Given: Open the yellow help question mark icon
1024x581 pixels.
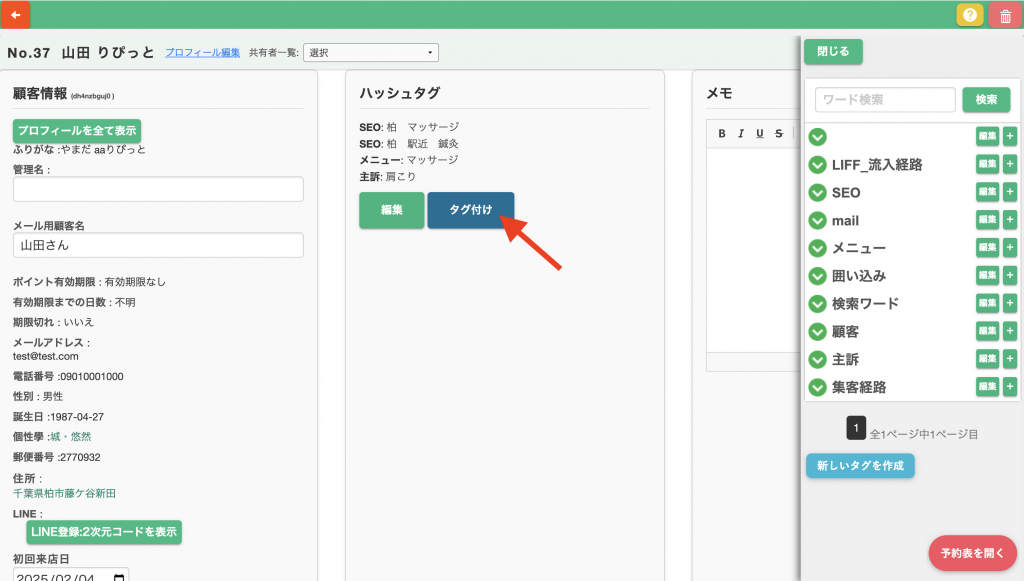Looking at the screenshot, I should click(969, 15).
